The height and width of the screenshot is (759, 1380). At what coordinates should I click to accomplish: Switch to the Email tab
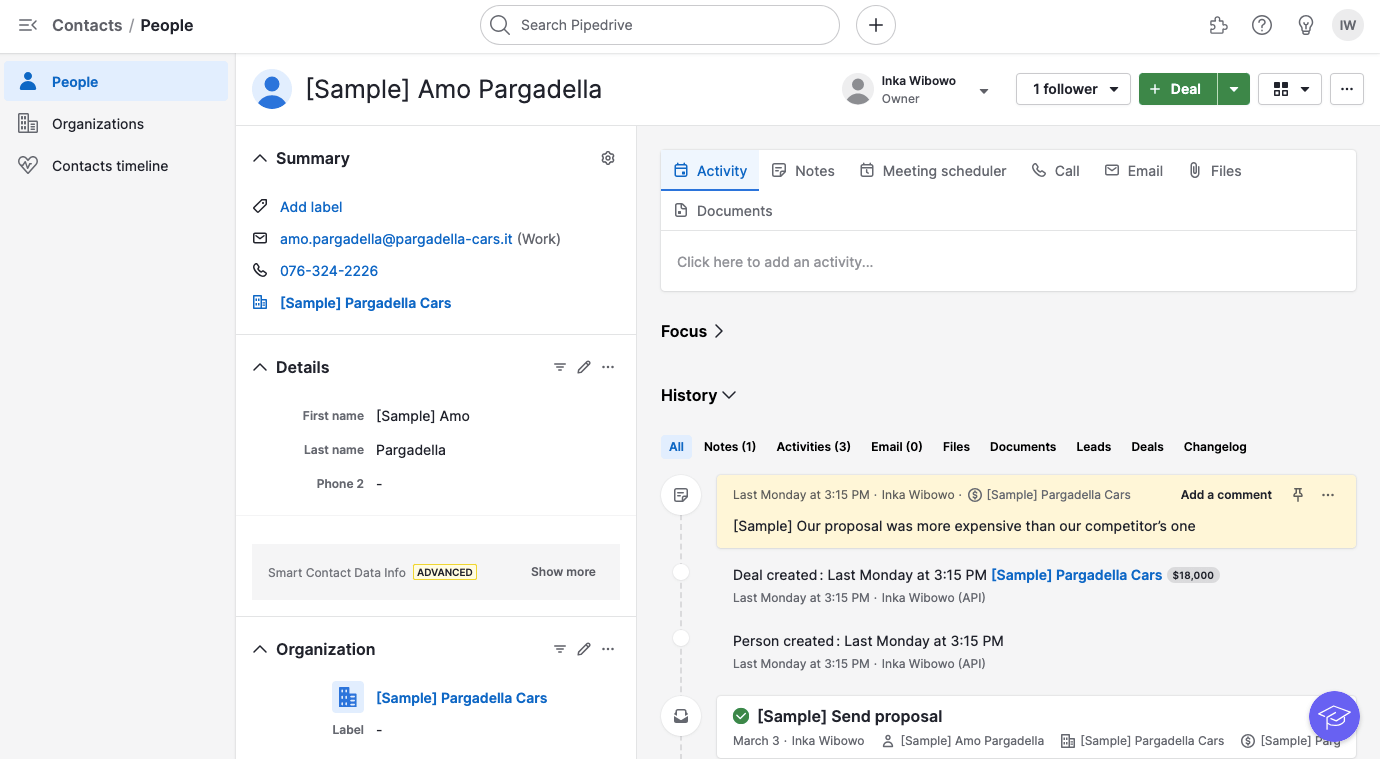1134,171
